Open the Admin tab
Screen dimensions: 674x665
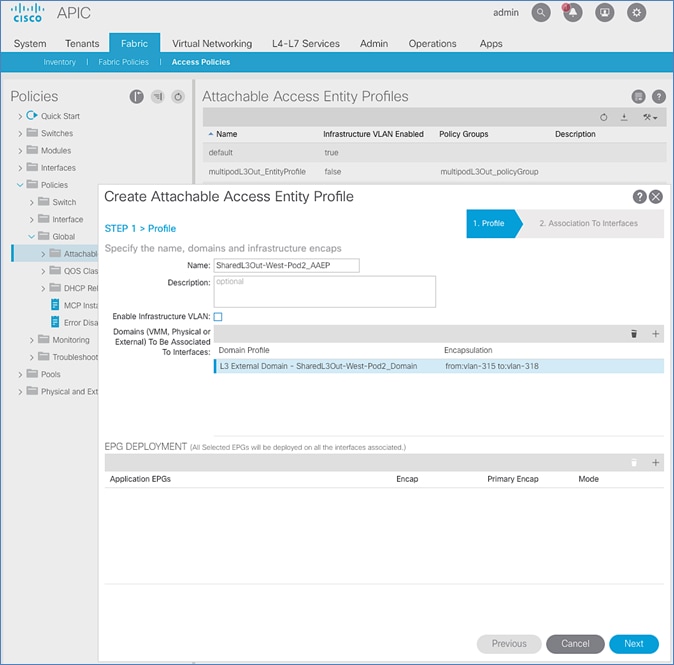coord(374,43)
